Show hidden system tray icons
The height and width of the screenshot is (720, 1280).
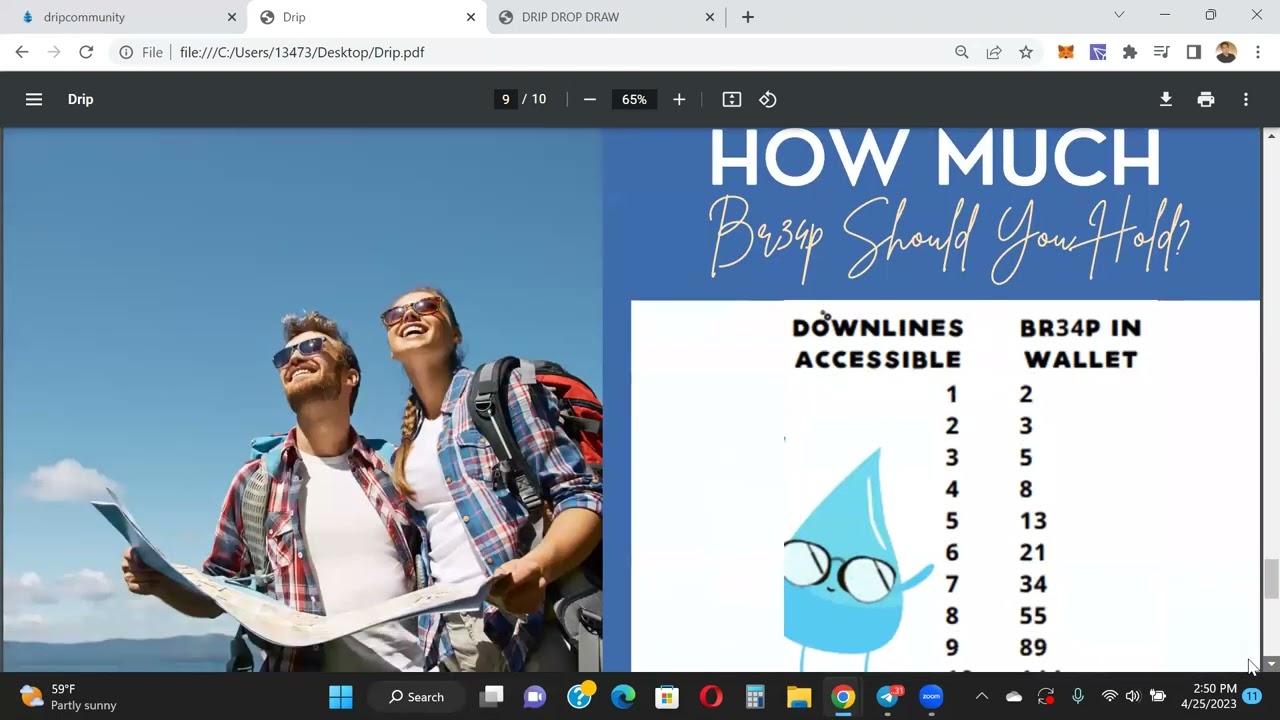pyautogui.click(x=982, y=696)
